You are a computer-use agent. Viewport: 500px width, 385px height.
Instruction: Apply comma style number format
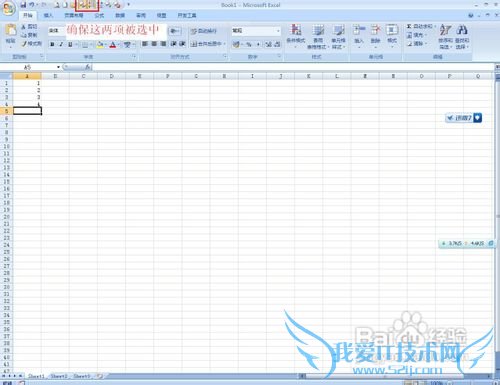(258, 44)
